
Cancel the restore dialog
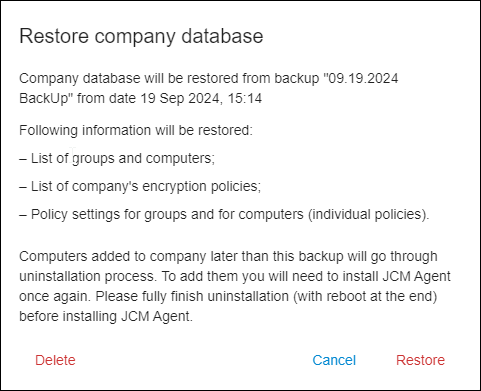coord(334,360)
